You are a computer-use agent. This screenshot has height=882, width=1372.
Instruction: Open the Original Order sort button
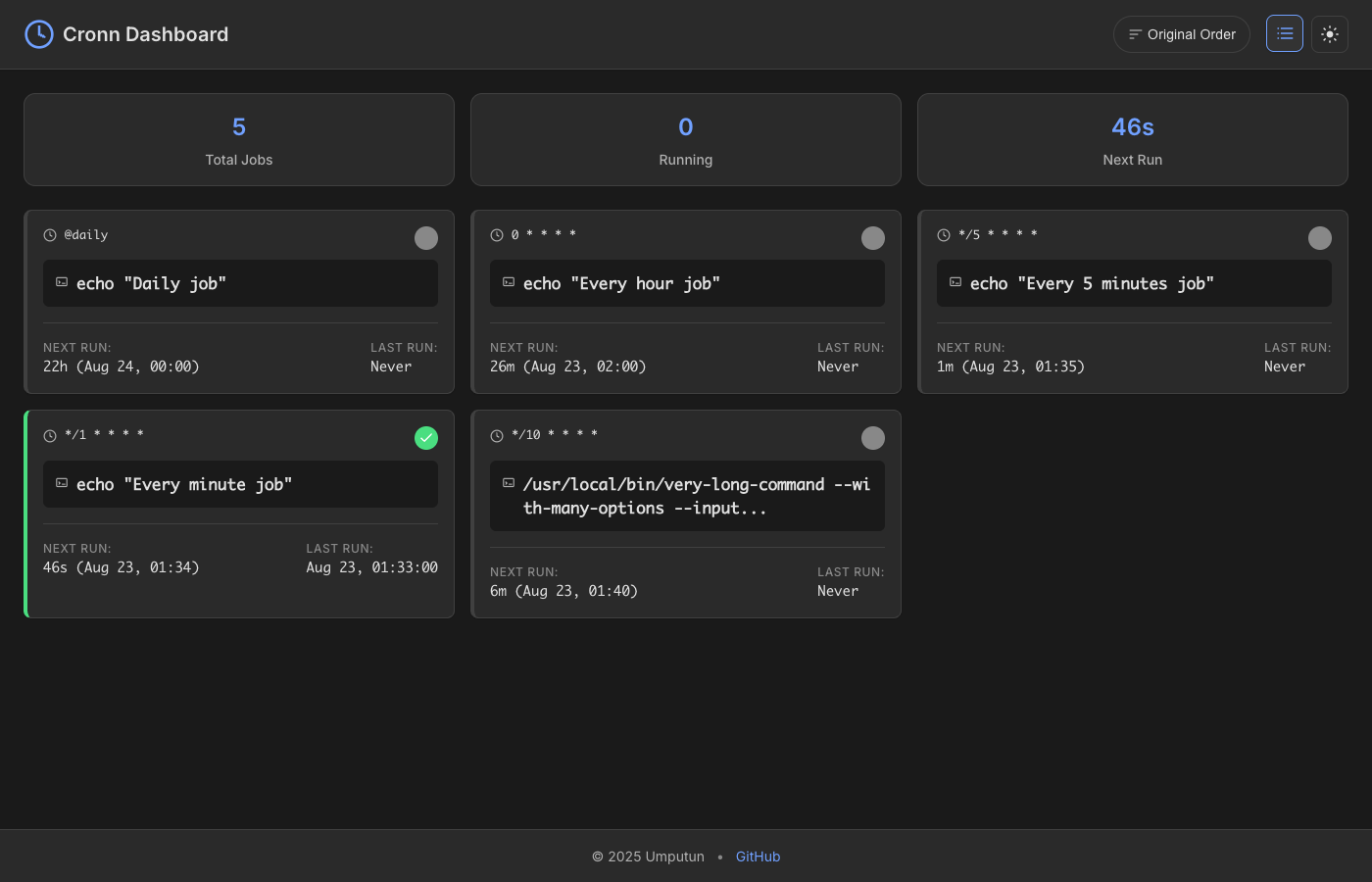coord(1182,34)
